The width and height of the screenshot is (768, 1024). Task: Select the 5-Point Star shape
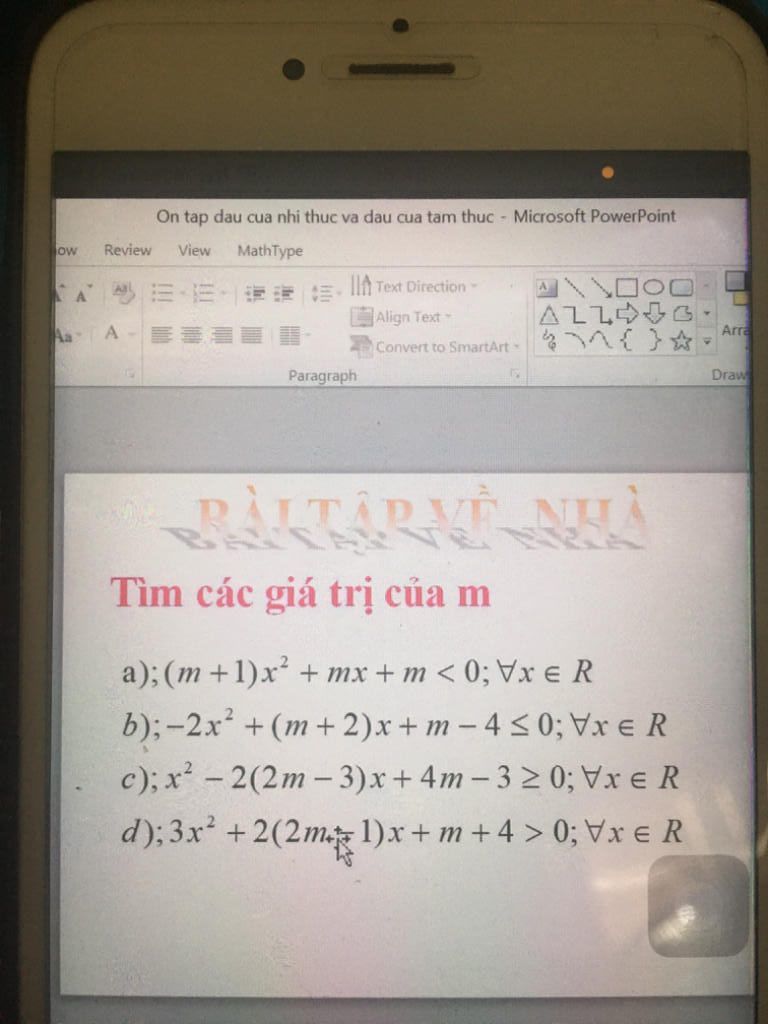click(680, 340)
